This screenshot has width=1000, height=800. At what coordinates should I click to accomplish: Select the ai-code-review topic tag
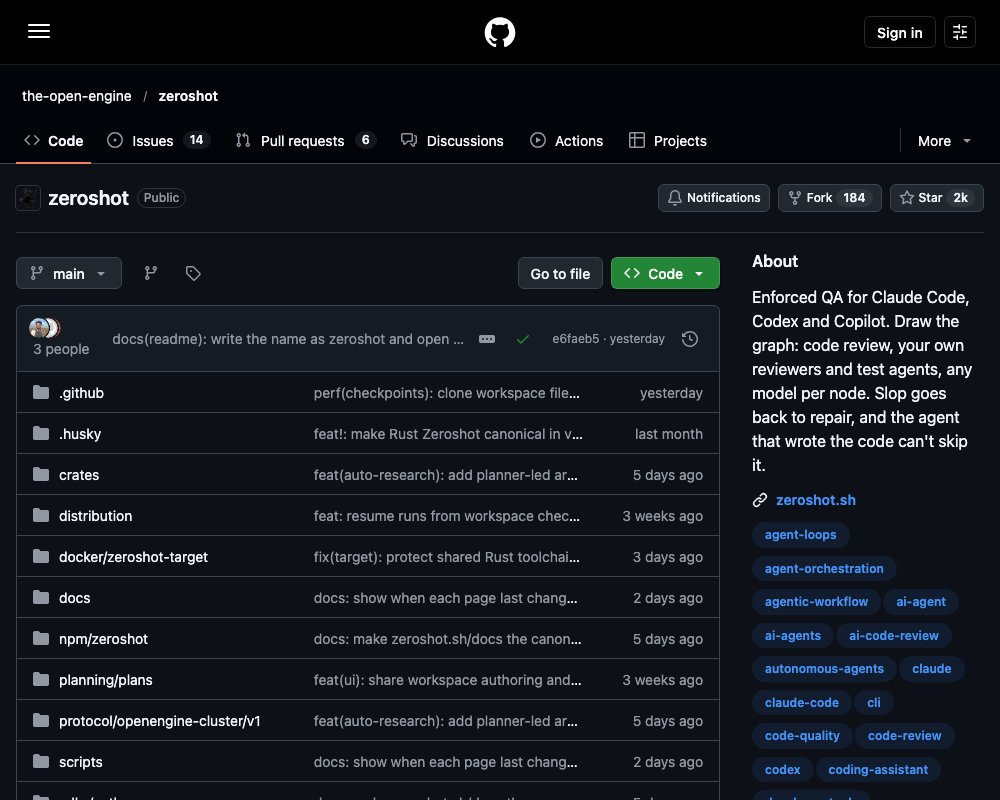(893, 635)
